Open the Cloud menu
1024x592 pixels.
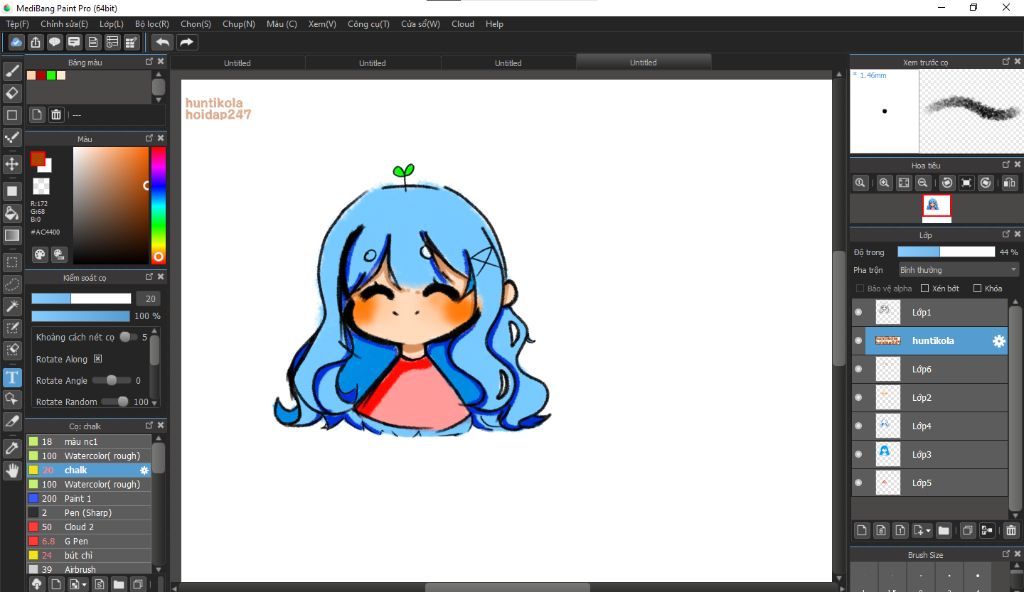462,24
